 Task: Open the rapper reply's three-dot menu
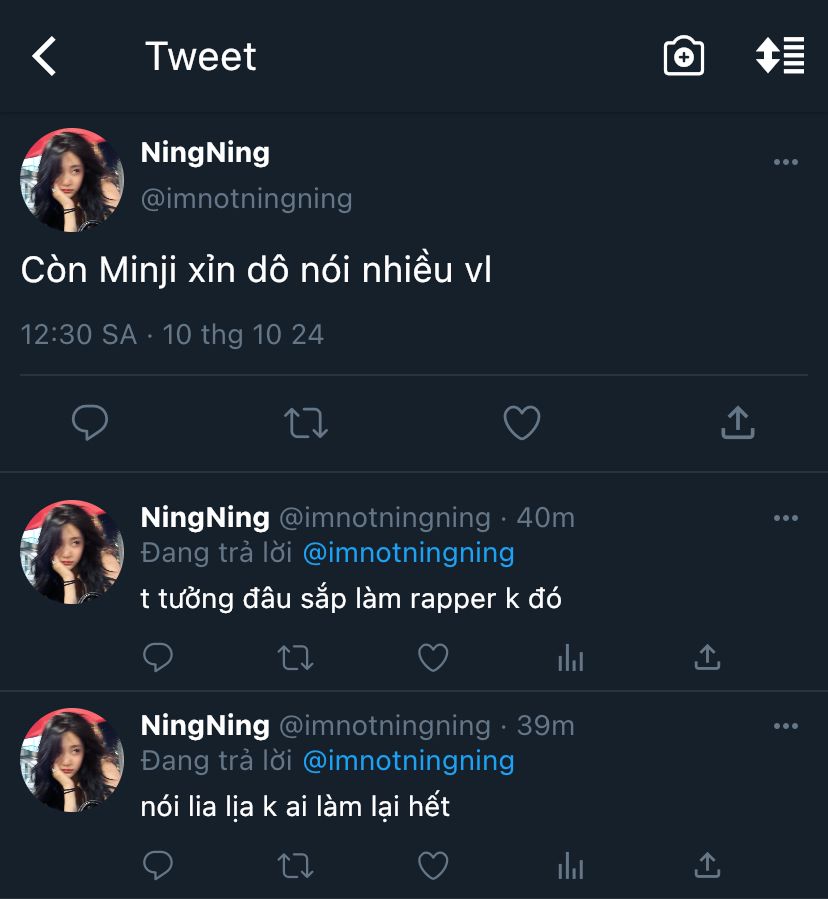[786, 518]
